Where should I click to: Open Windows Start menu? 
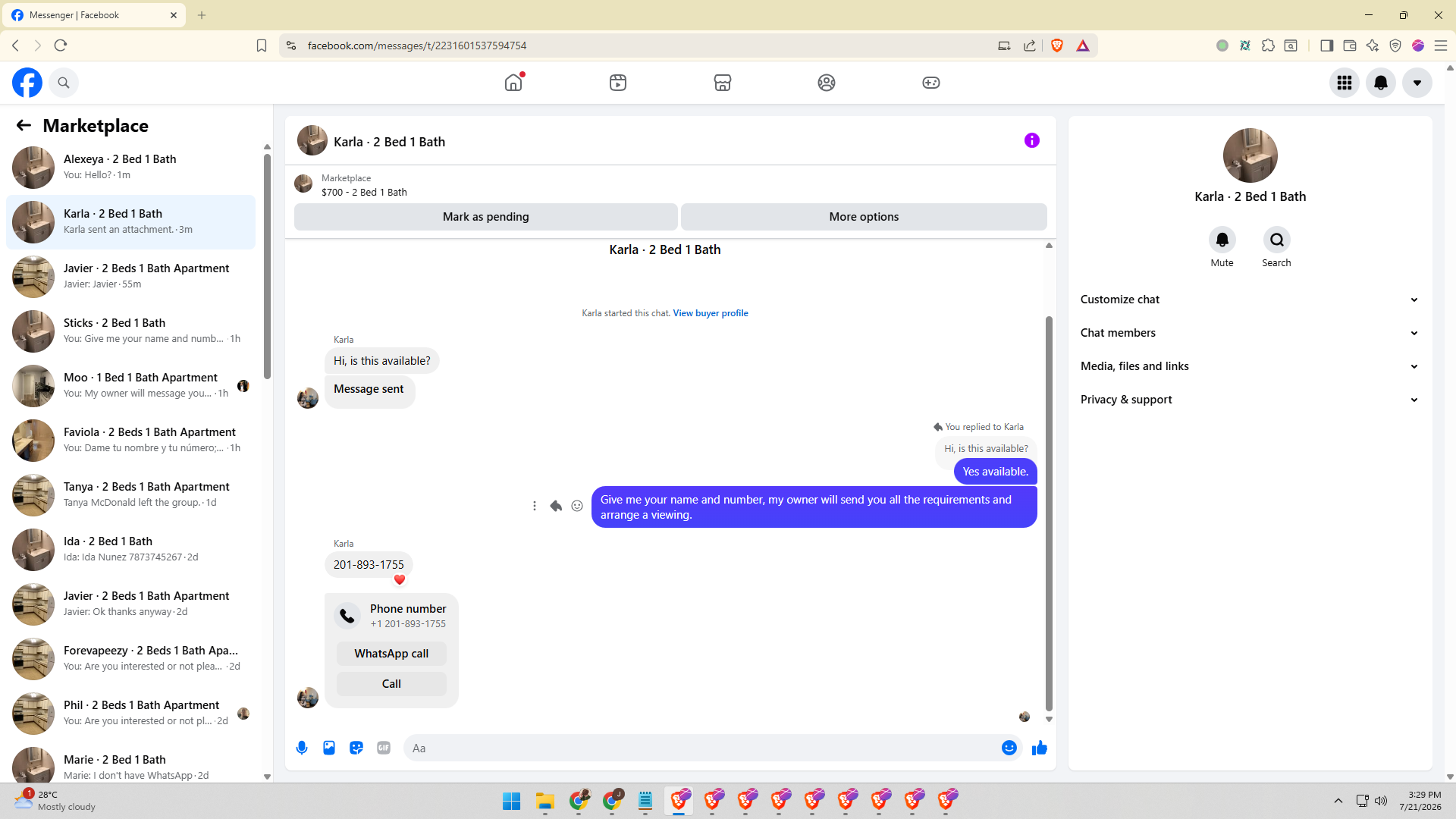(512, 801)
